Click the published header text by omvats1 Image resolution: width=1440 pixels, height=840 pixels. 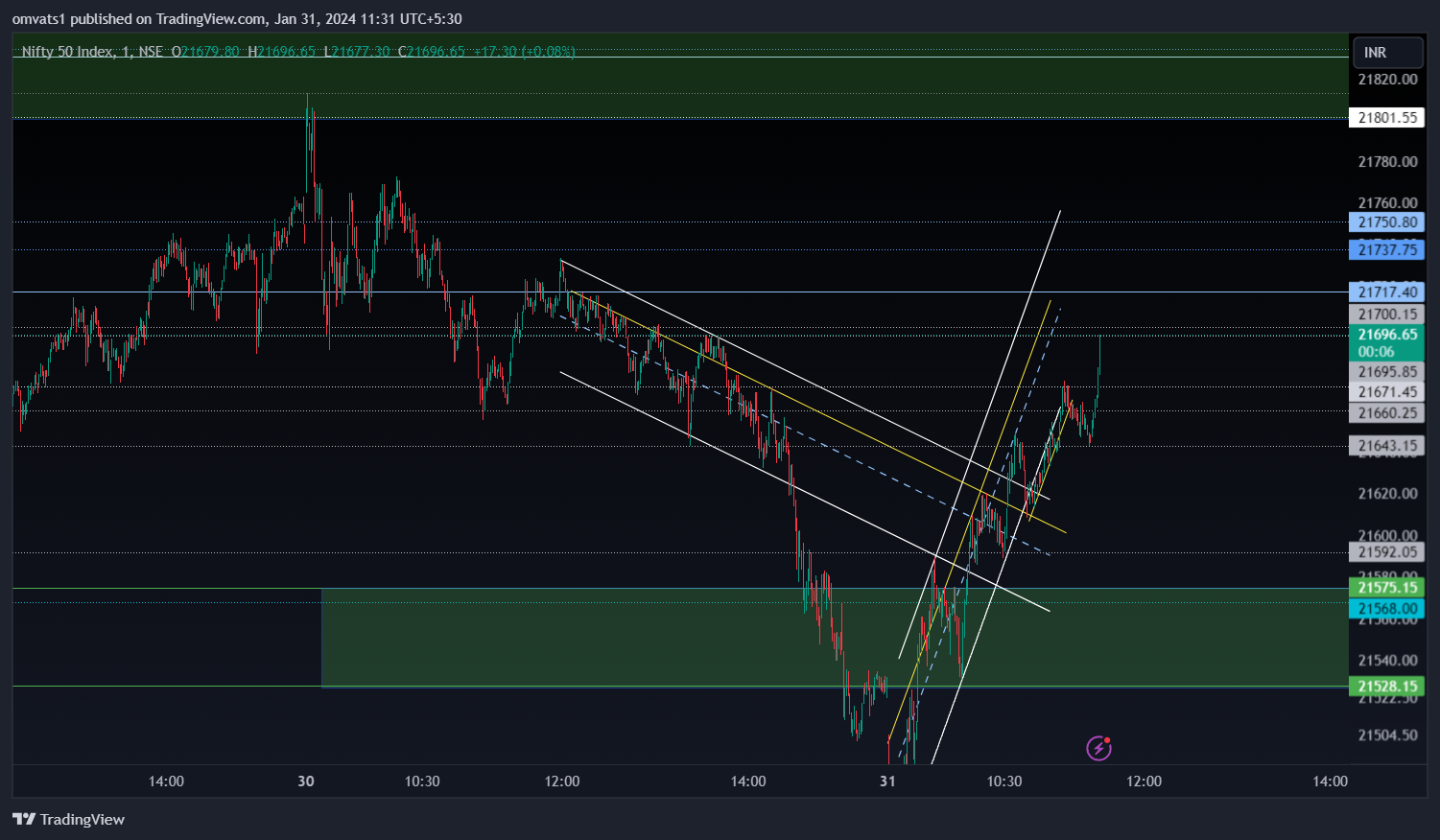pos(237,19)
